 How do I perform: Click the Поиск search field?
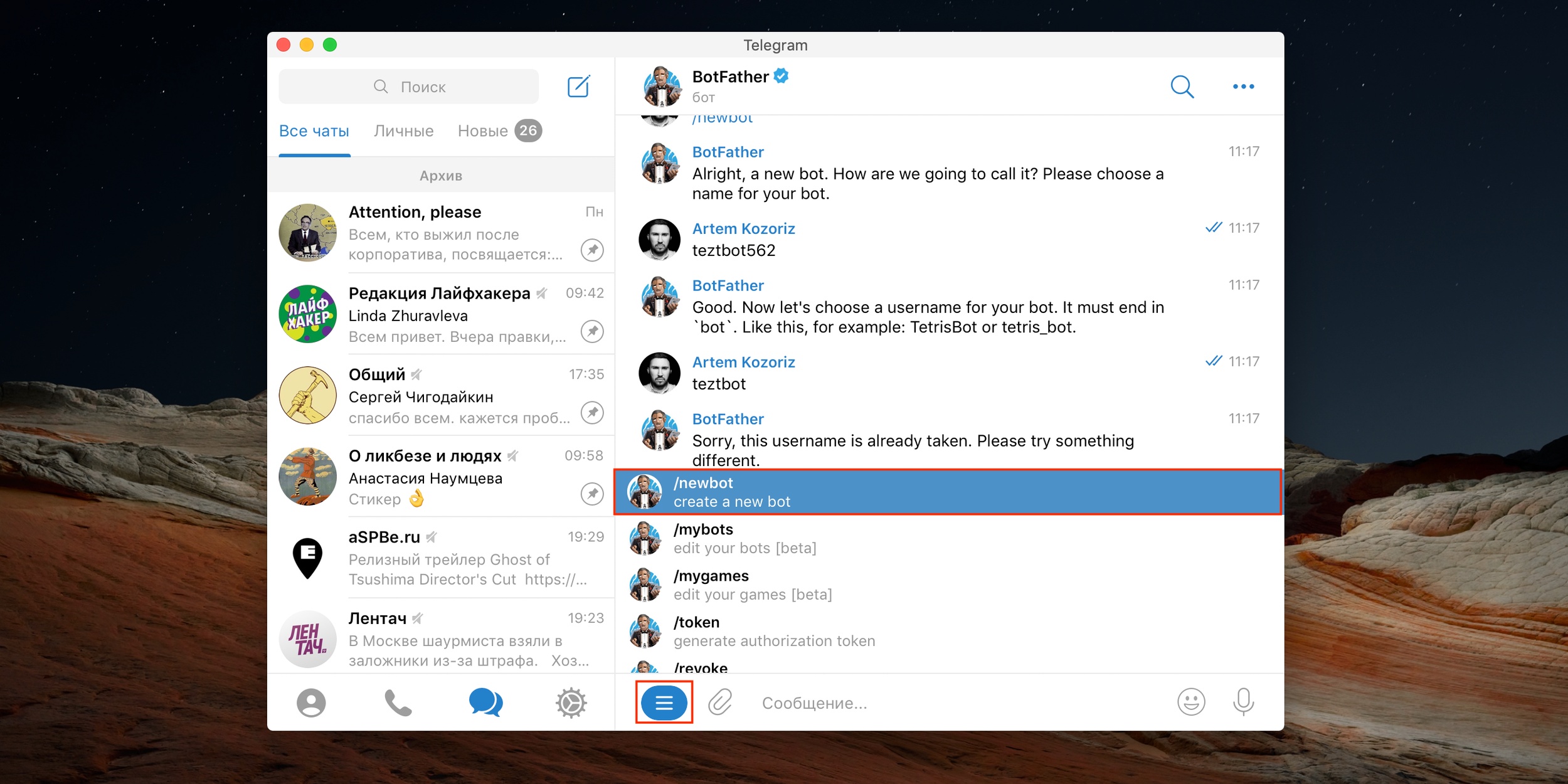click(409, 87)
